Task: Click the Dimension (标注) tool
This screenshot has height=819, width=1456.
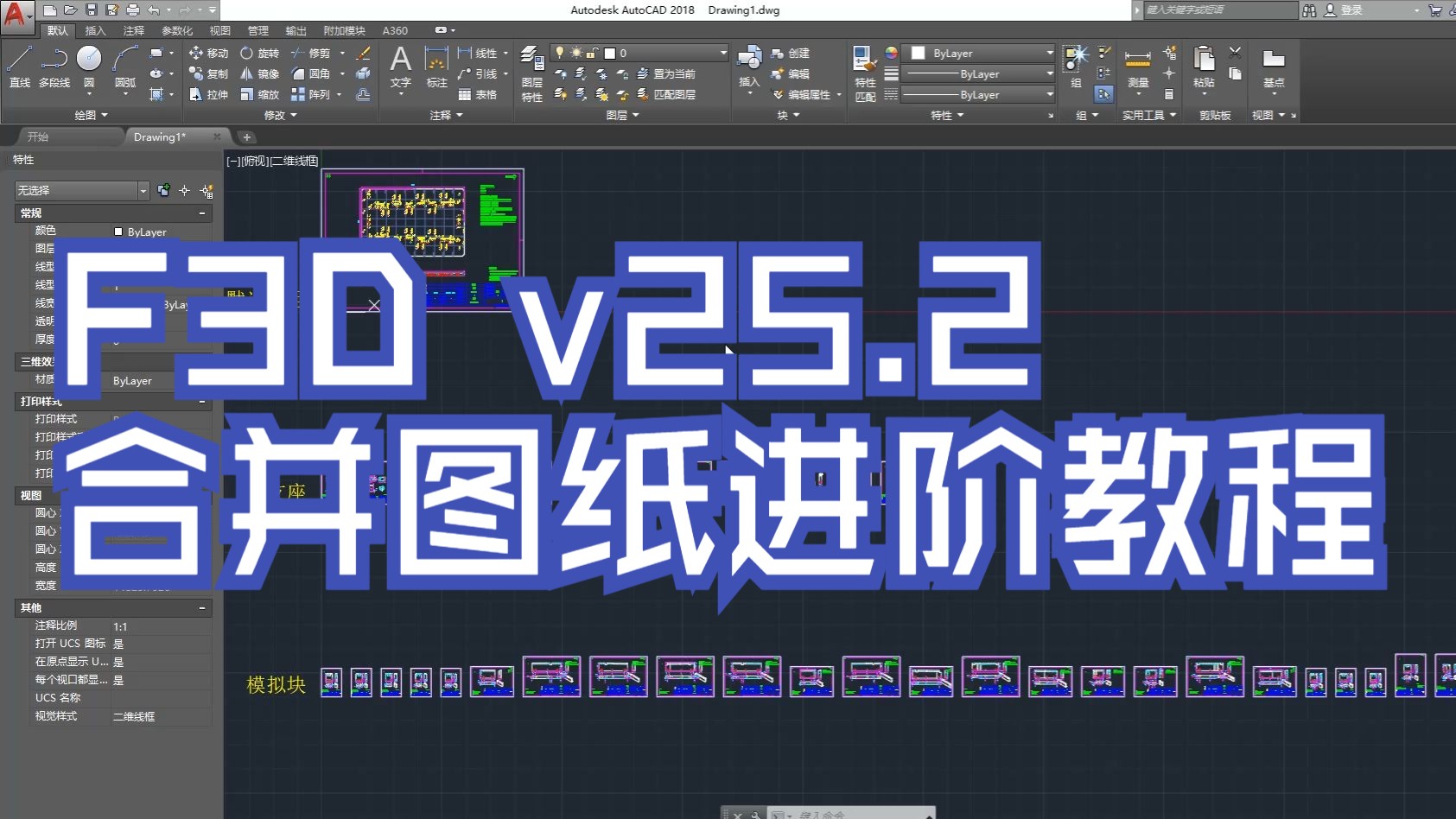Action: 436,67
